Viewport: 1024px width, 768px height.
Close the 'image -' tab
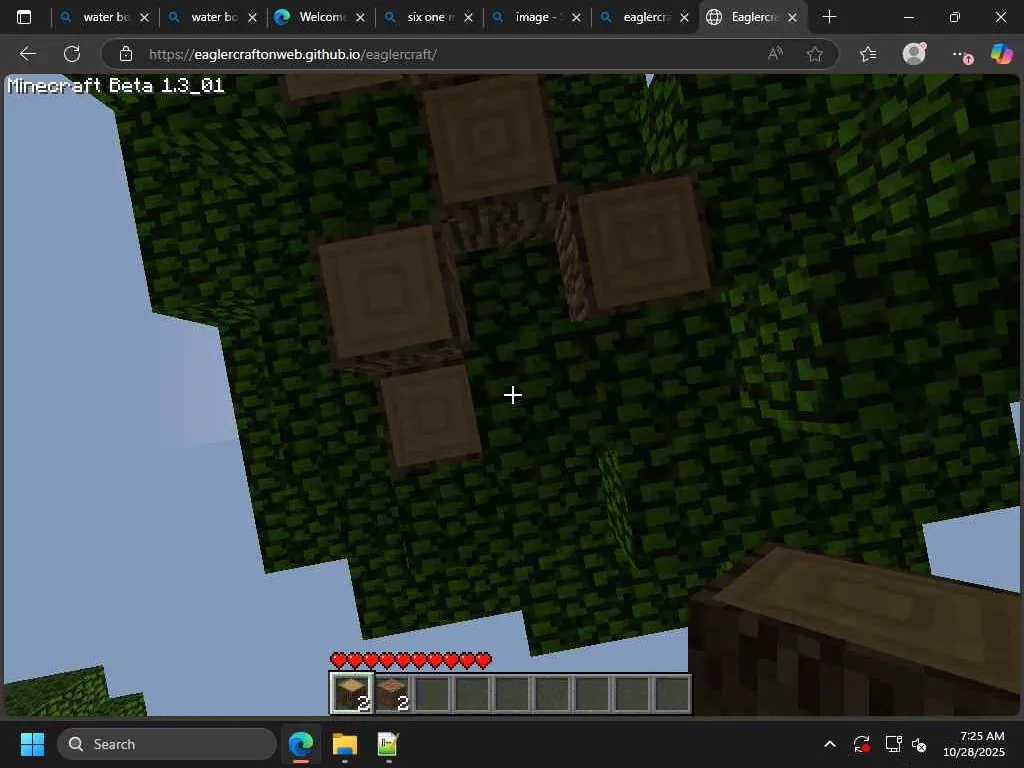coord(576,18)
